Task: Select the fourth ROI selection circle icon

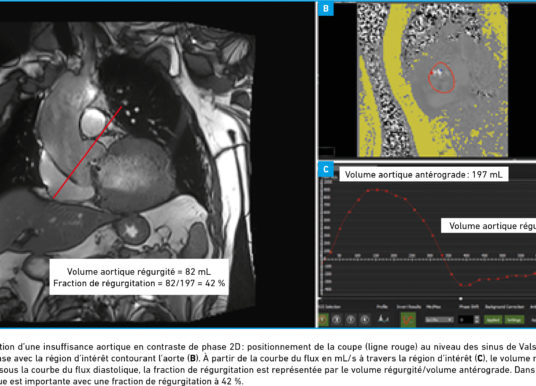Action: click(x=364, y=320)
